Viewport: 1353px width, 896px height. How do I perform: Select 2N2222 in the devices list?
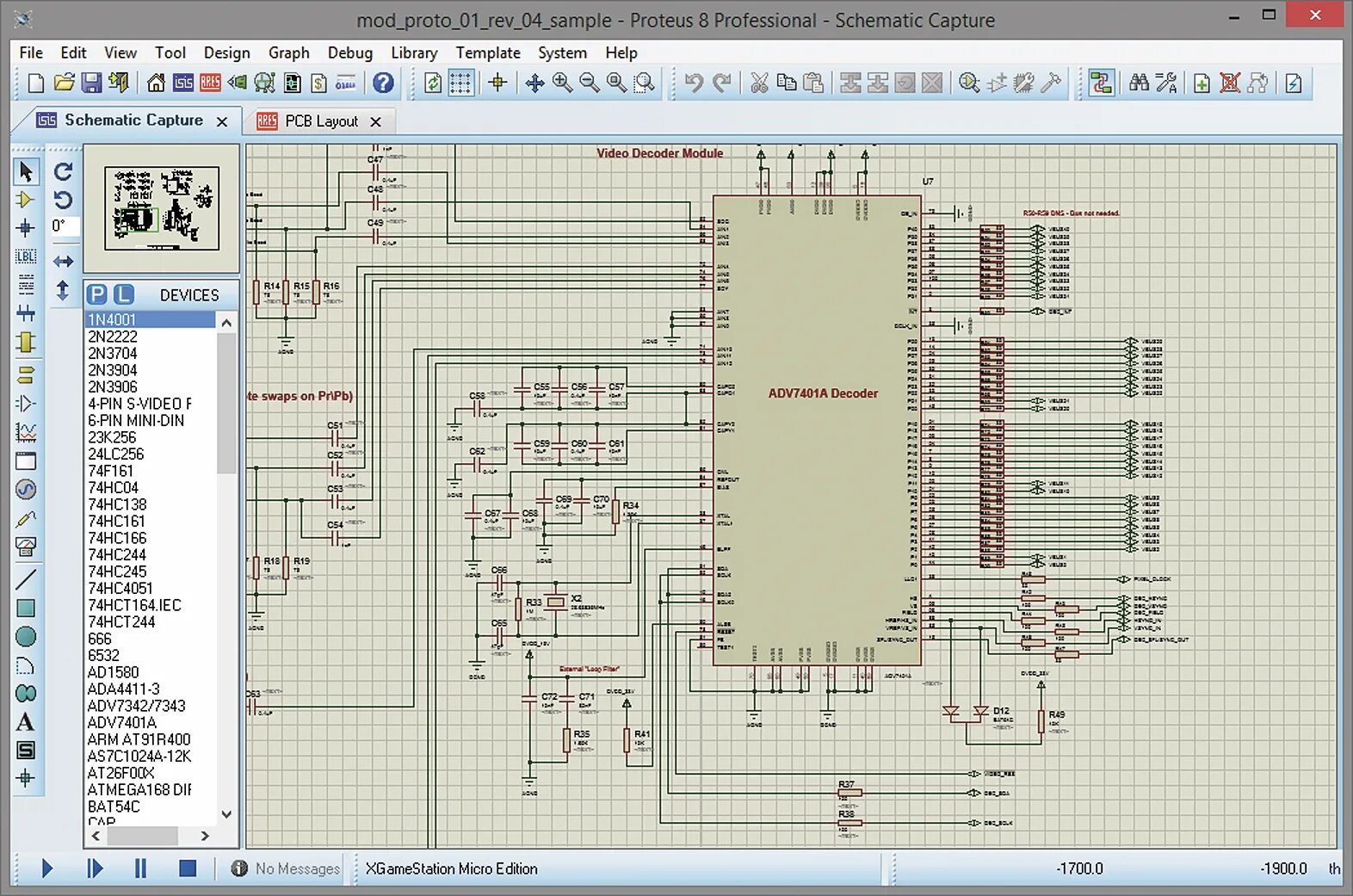[150, 337]
